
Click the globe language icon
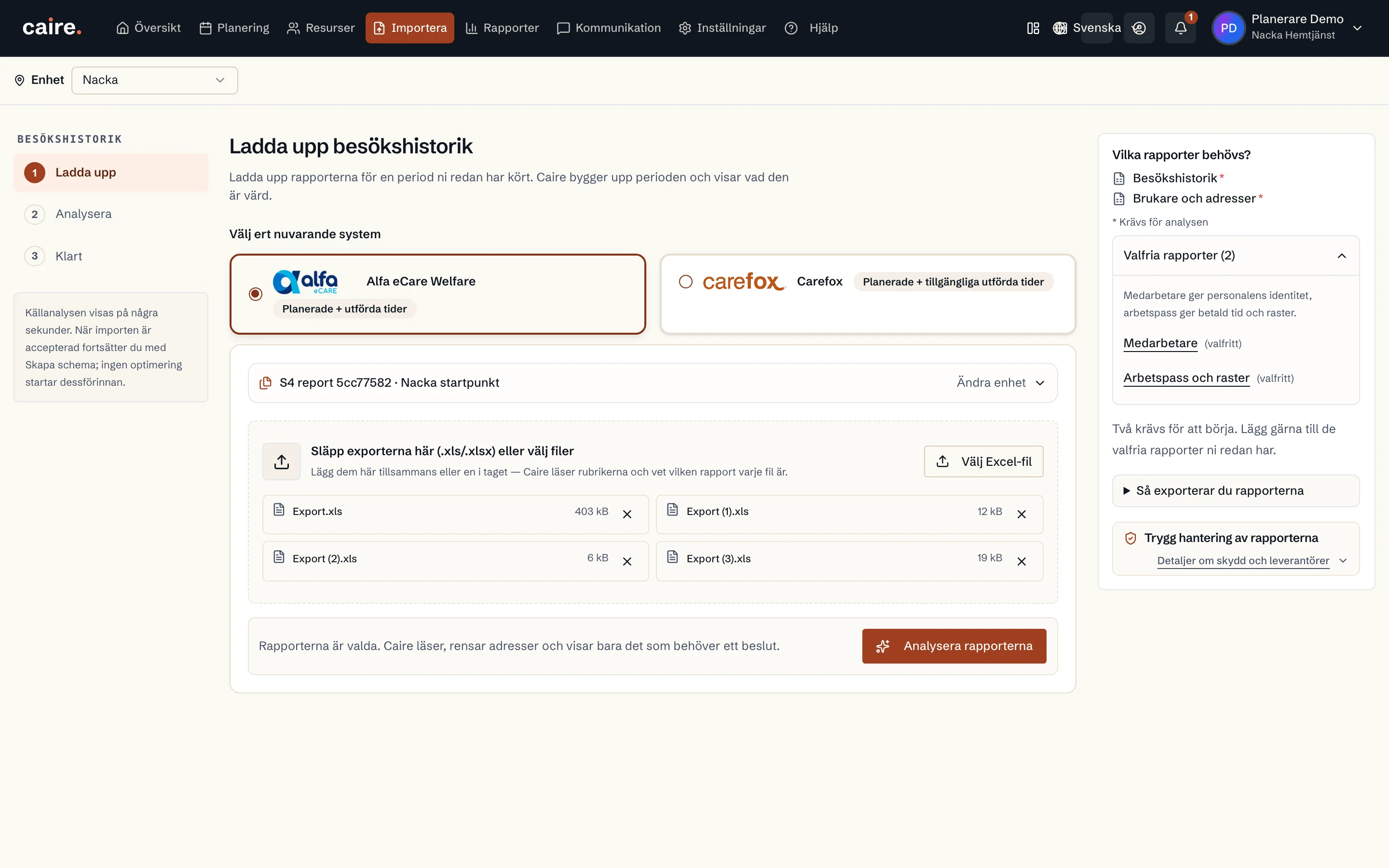coord(1060,28)
